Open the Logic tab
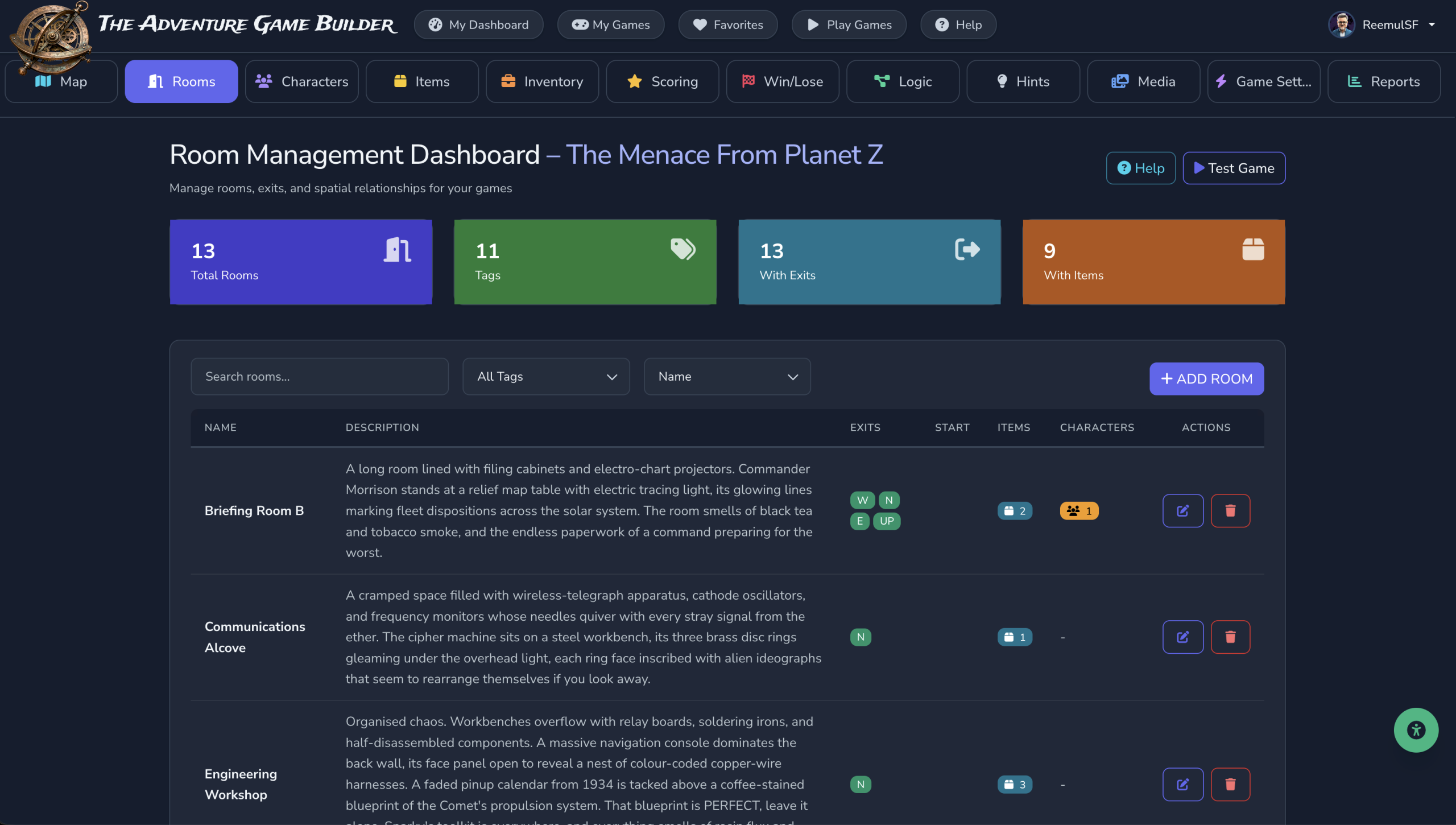The image size is (1456, 825). [903, 81]
